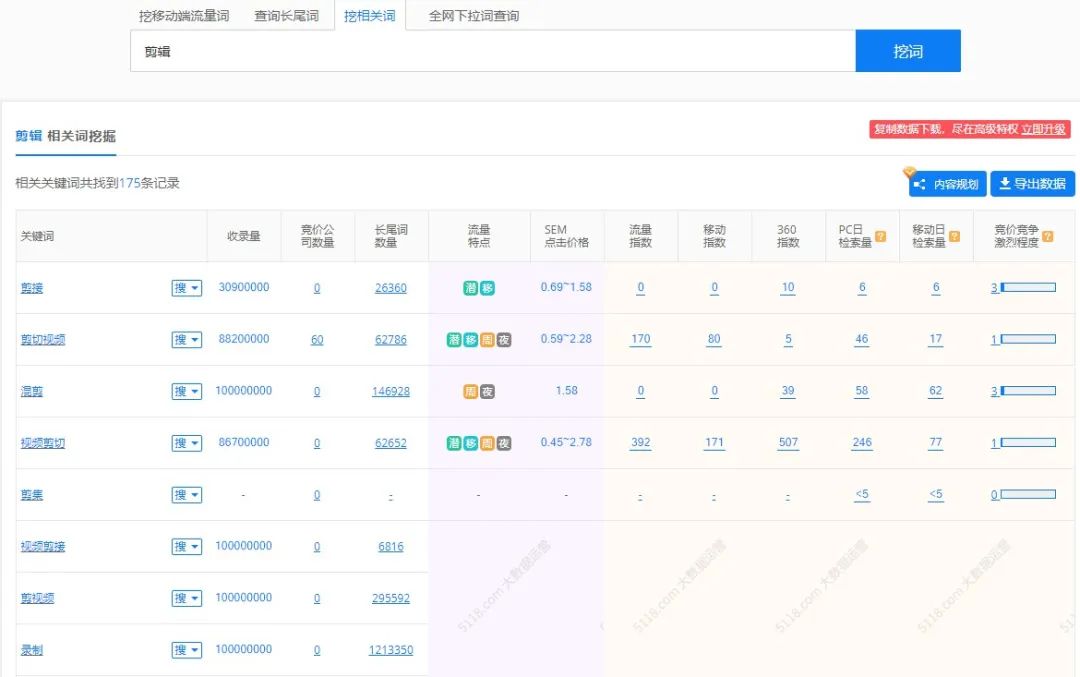Switch to the 全网下拉词查询 tab
This screenshot has height=677, width=1080.
point(472,15)
